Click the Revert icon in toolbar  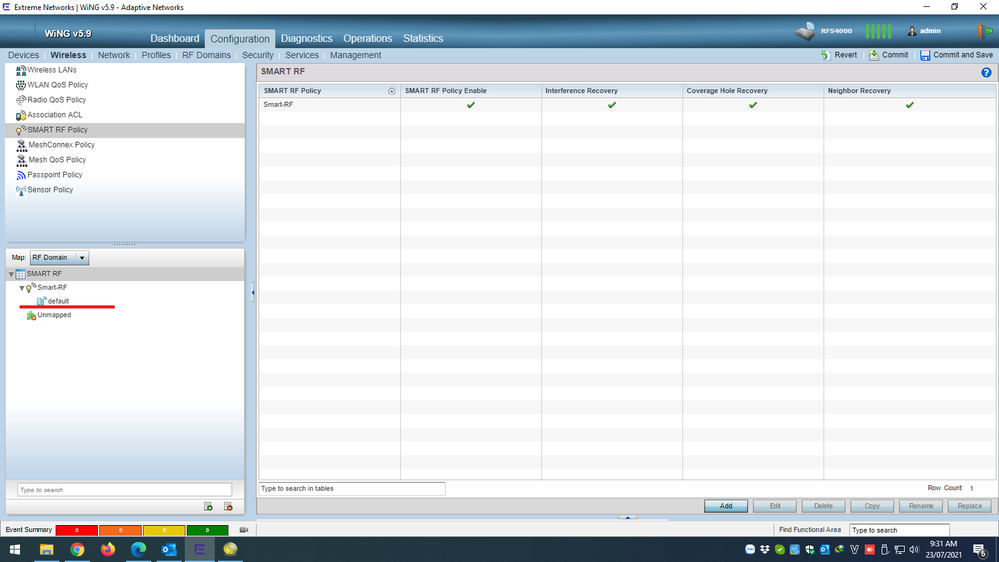tap(826, 55)
